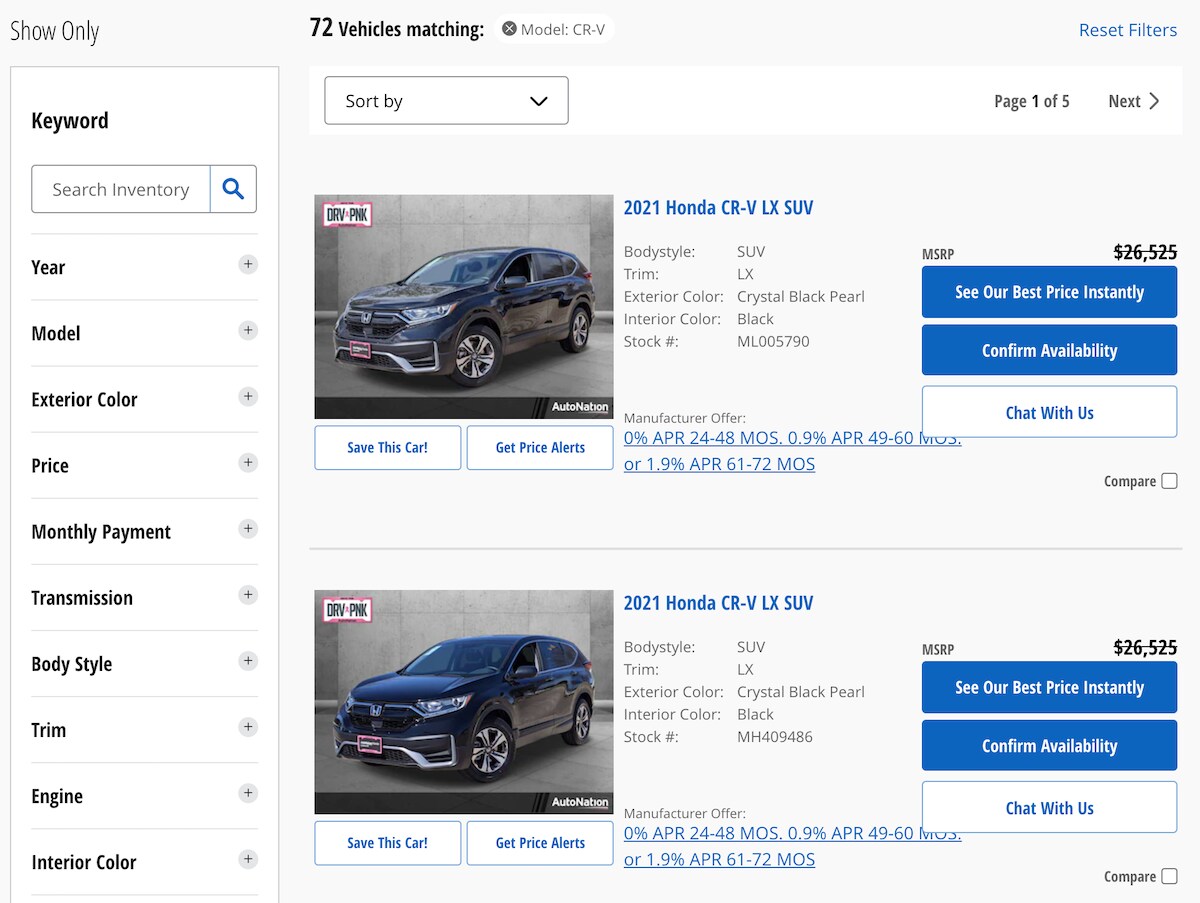
Task: Open the second 2021 Honda CR-V LX SUV title
Action: (718, 603)
